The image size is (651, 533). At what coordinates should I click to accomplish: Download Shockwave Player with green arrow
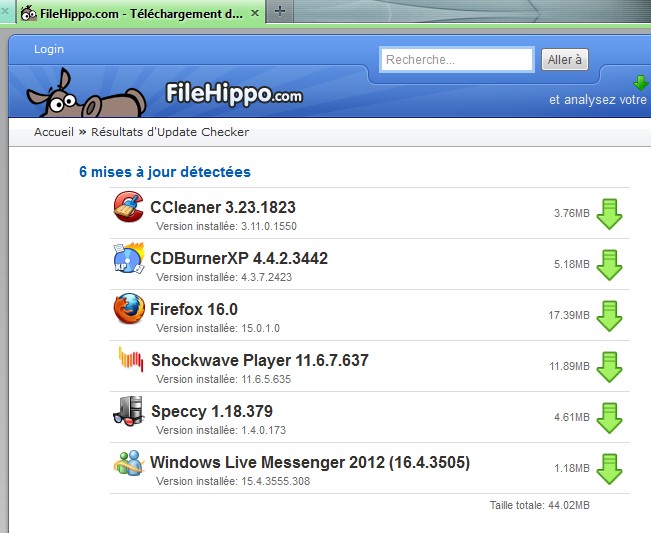609,367
